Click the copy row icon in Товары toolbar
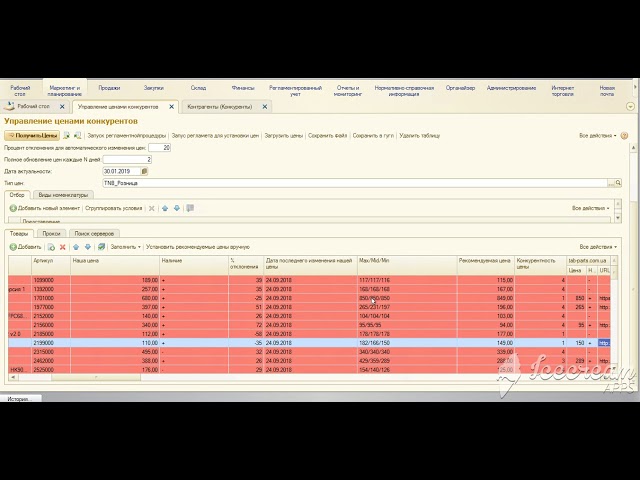Viewport: 640px width, 480px height. tap(51, 247)
